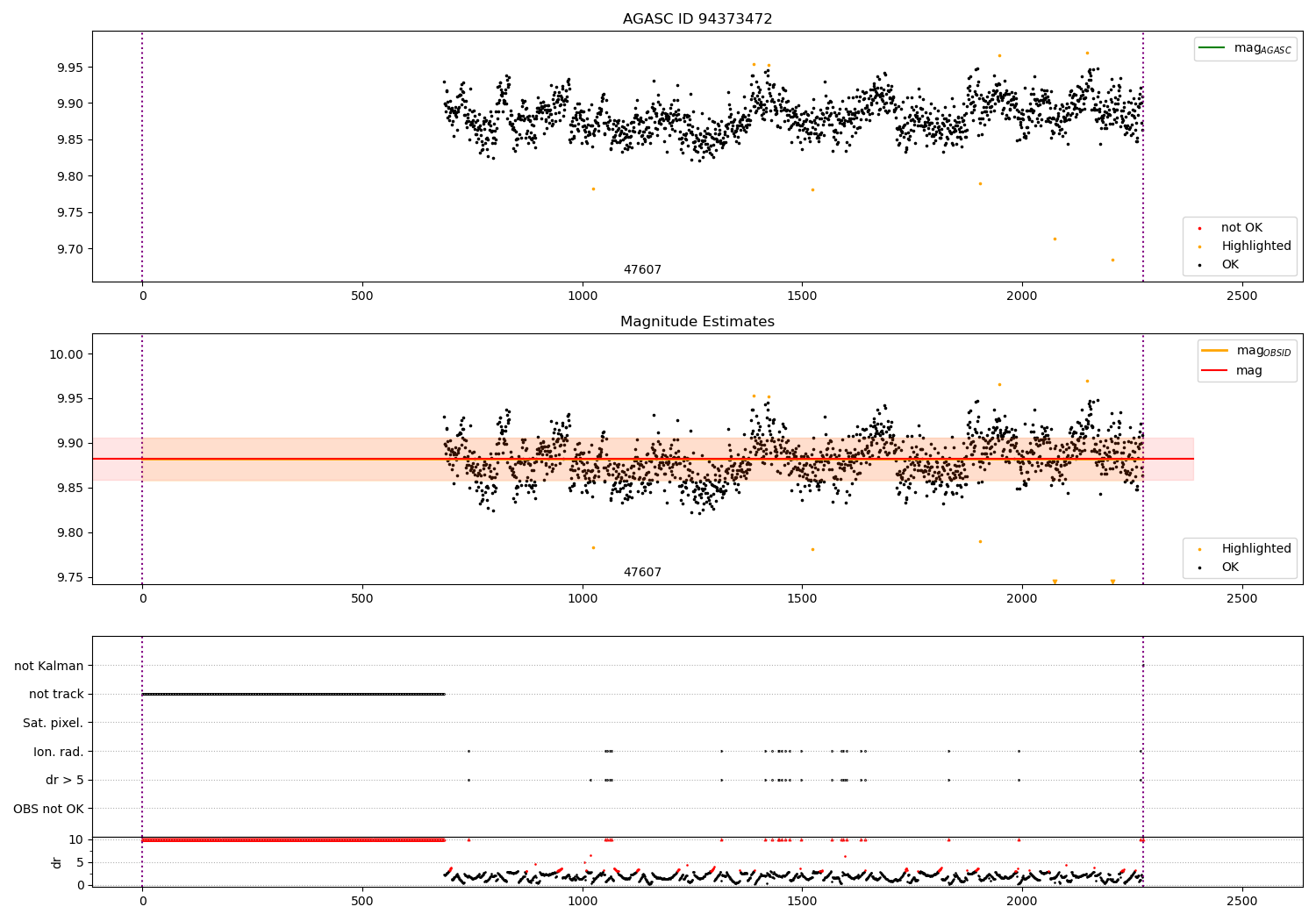Click the '9.75' y-tick in Magnitude Estimates

click(x=69, y=577)
